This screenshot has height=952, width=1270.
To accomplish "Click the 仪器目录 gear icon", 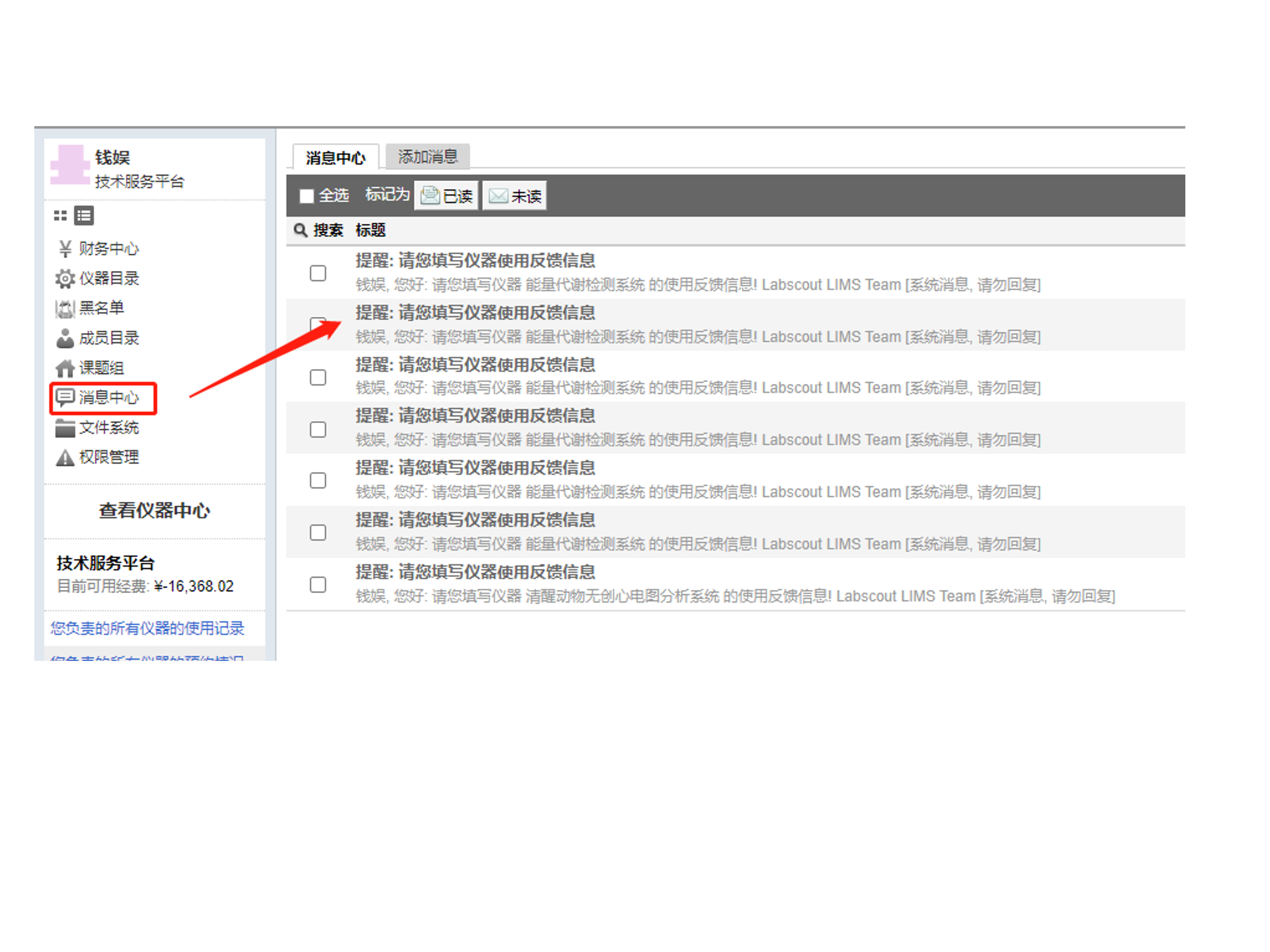I will pos(65,279).
